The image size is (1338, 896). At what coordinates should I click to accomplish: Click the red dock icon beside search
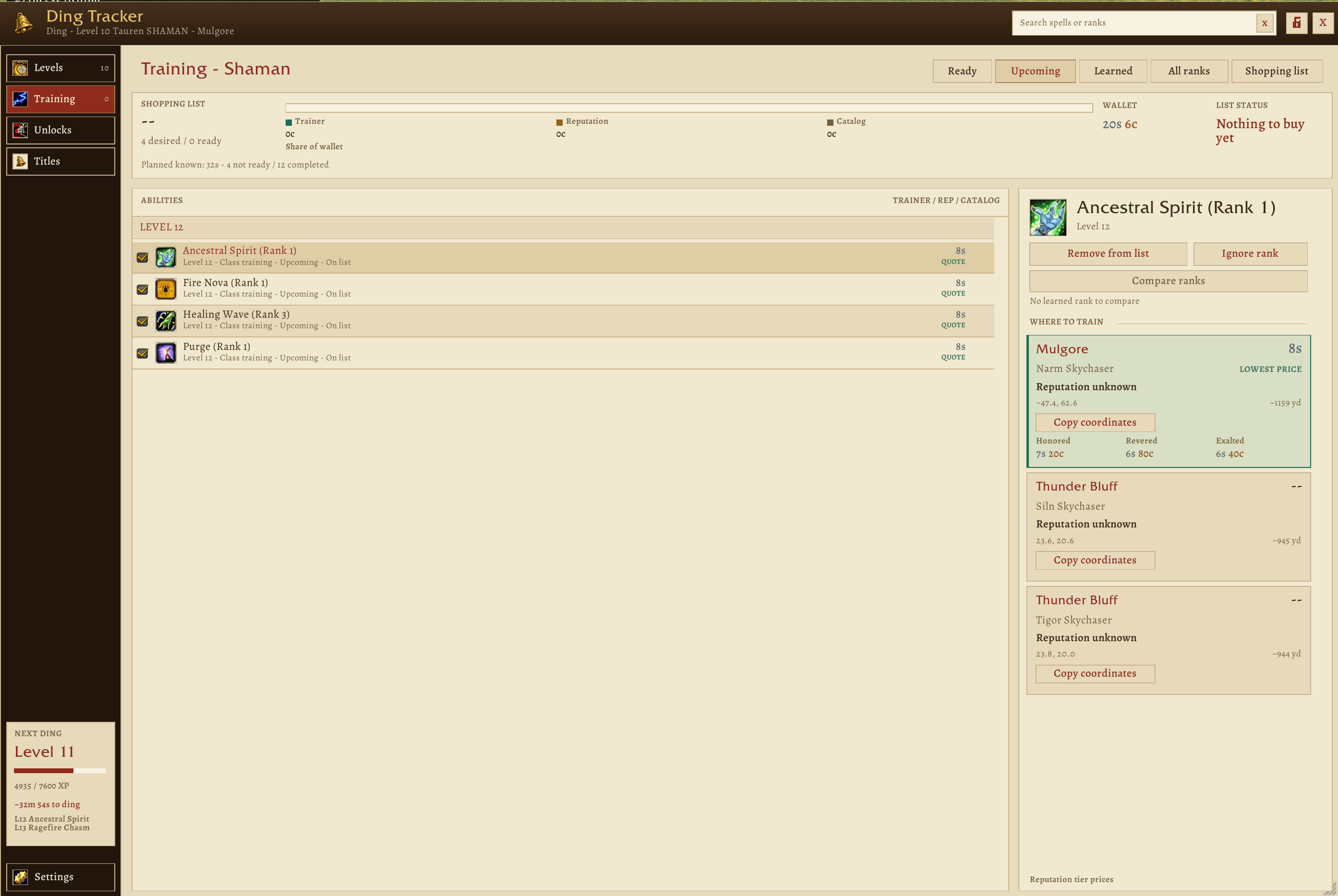[x=1297, y=23]
